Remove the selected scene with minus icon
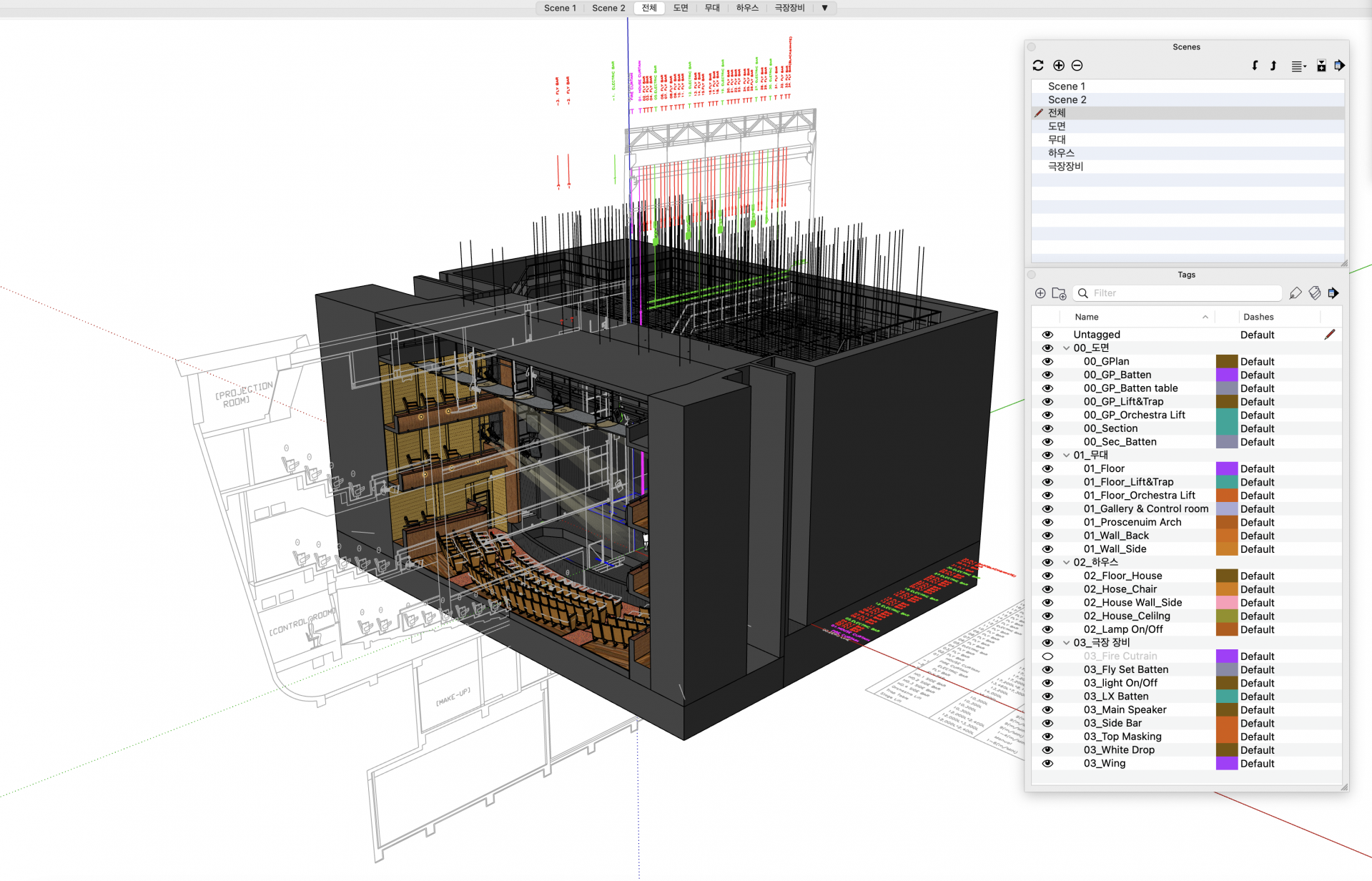 [1077, 66]
